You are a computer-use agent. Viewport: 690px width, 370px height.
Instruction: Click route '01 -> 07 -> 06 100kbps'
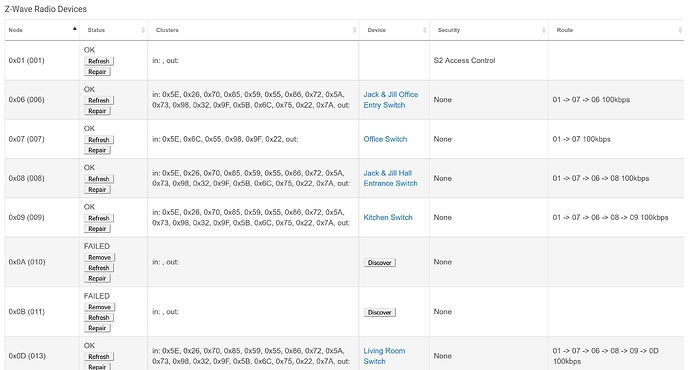pyautogui.click(x=591, y=100)
